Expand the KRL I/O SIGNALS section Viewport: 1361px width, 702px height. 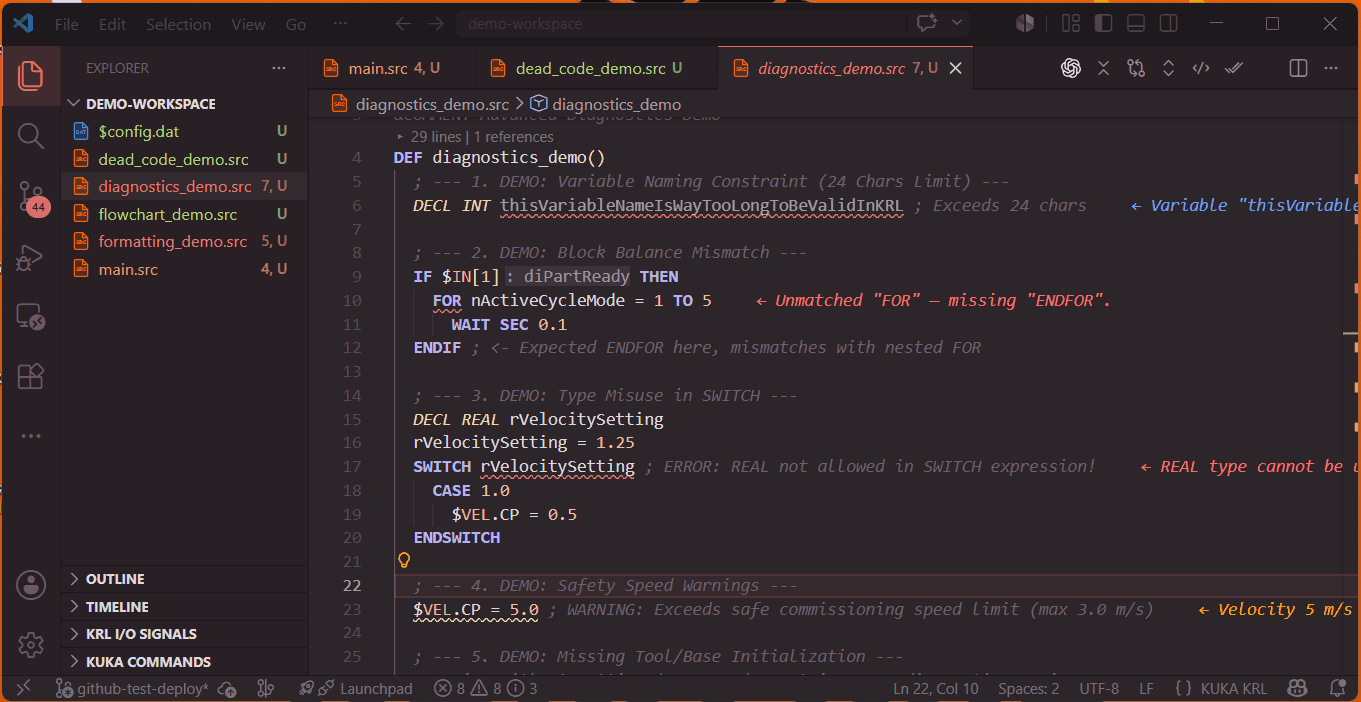[185, 634]
